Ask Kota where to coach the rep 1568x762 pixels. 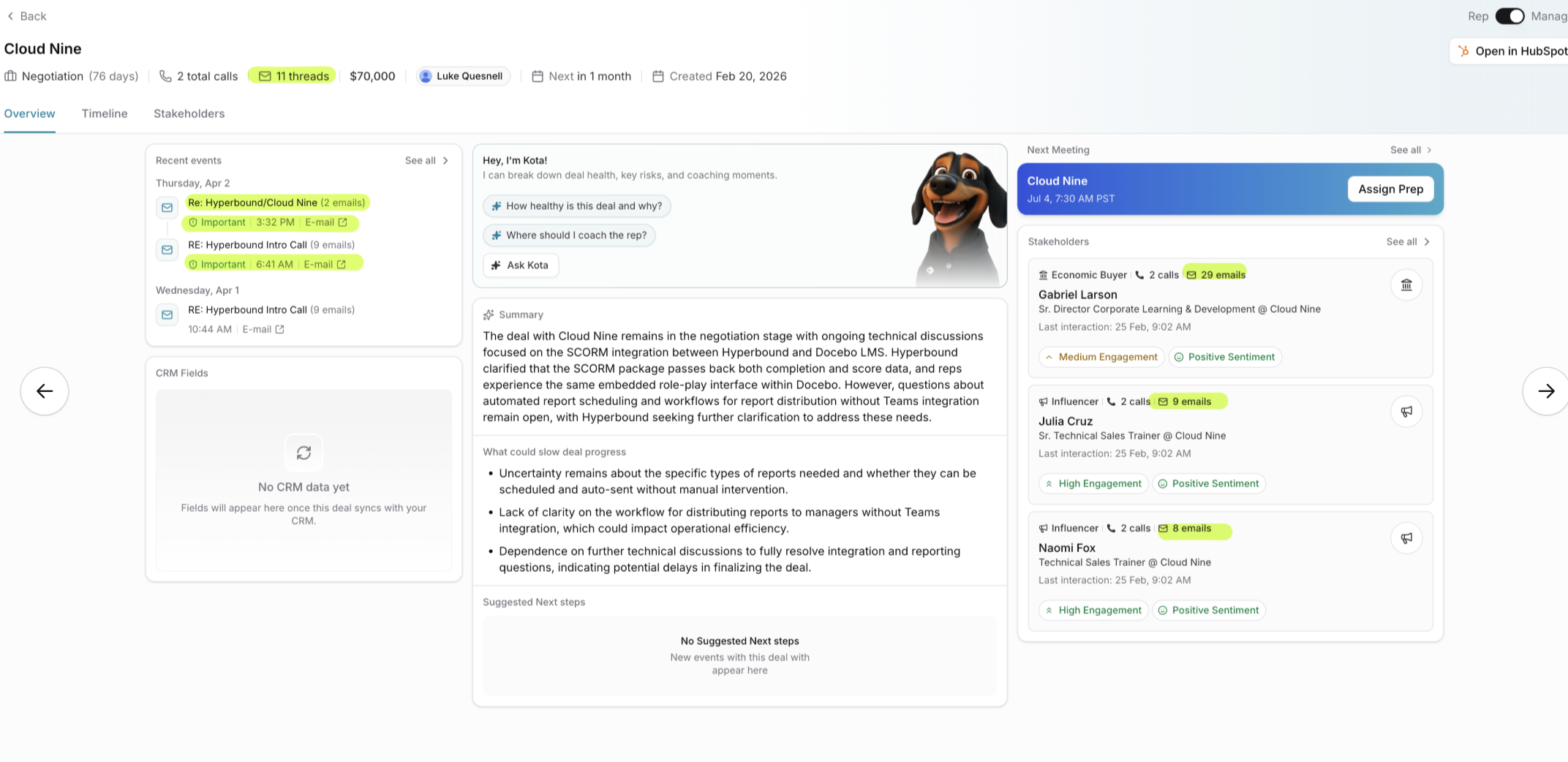[x=569, y=235]
